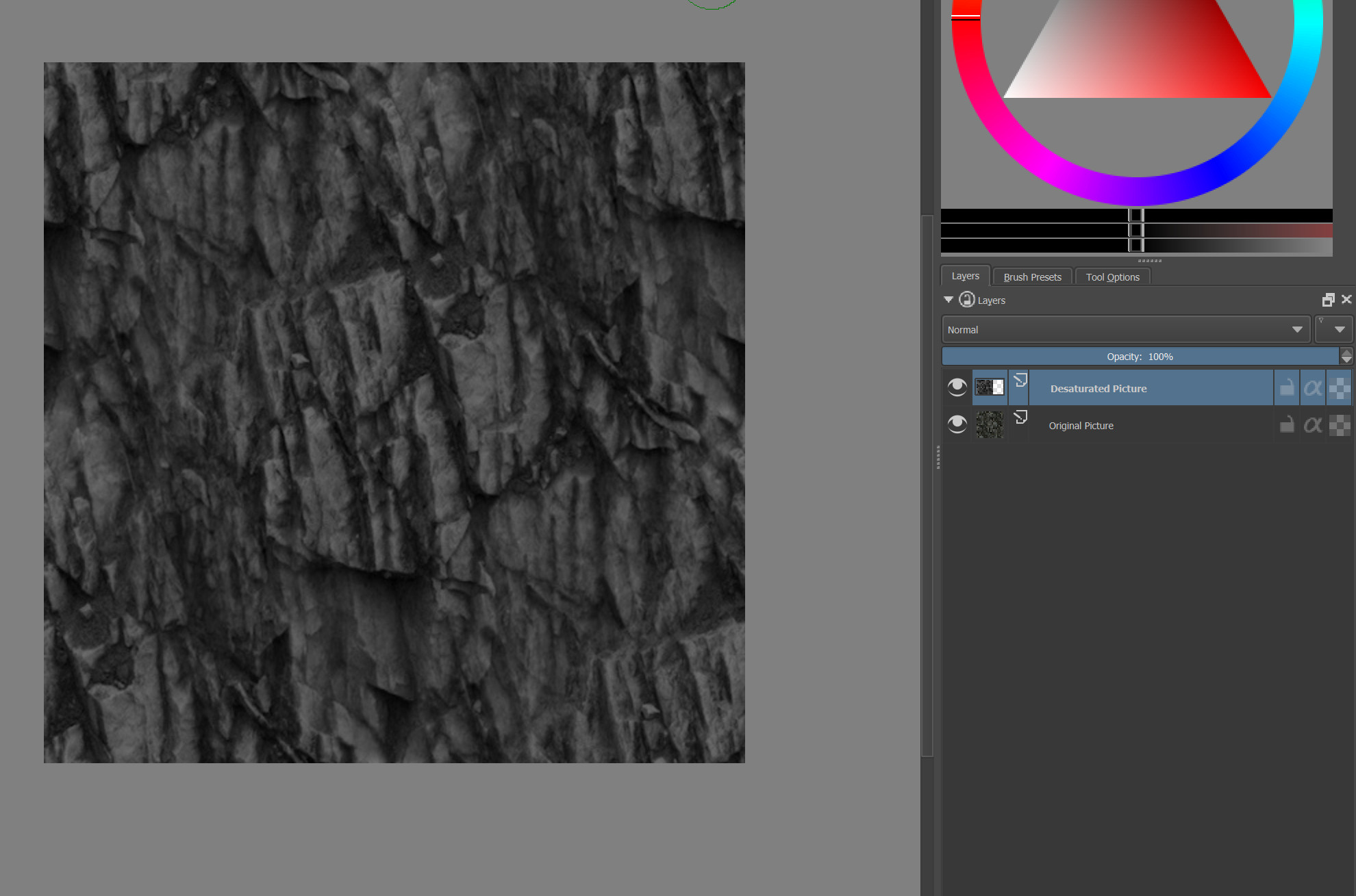This screenshot has width=1356, height=896.
Task: Increase opacity with the spinner up arrow
Action: (x=1346, y=353)
